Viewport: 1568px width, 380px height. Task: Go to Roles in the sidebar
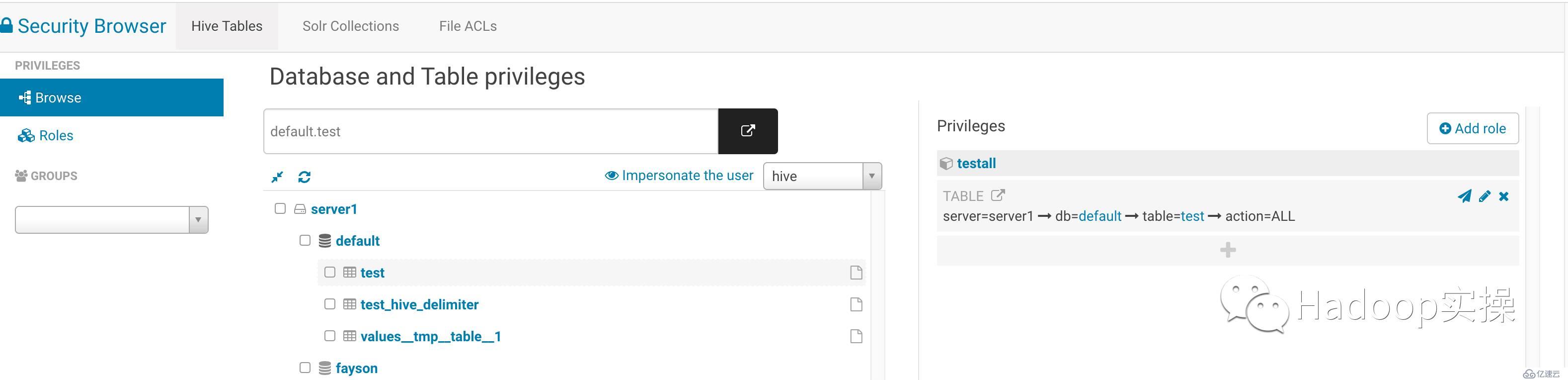coord(55,135)
